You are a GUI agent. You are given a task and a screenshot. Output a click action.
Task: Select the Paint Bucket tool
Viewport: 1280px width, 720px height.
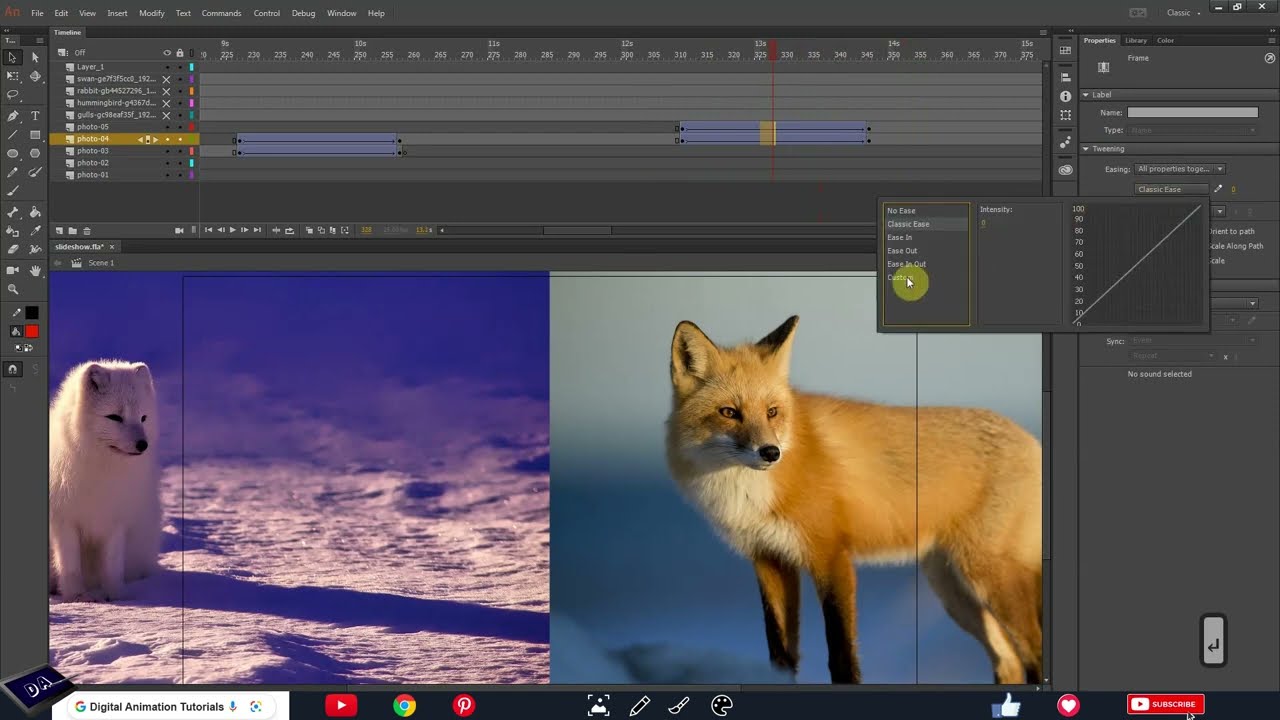[x=35, y=212]
